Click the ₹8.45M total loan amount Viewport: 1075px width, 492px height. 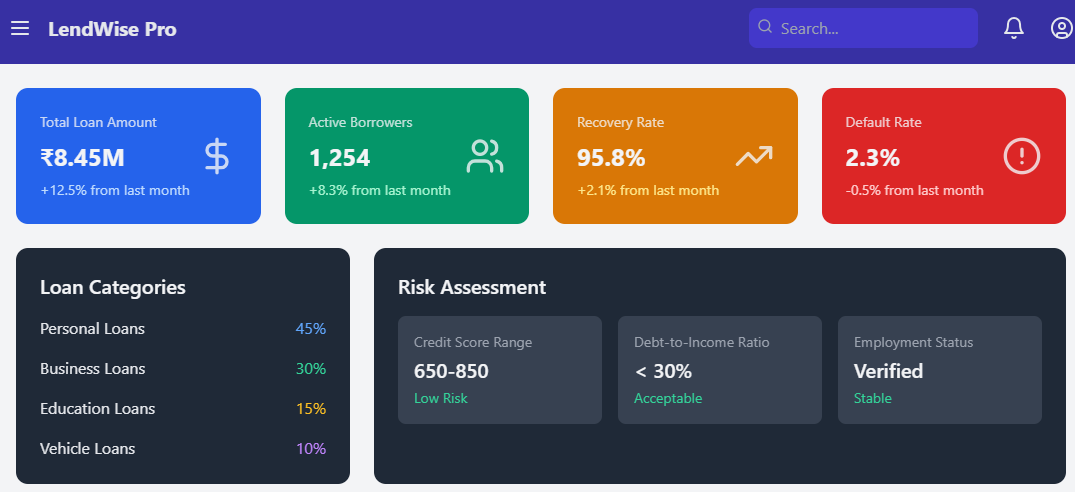82,158
